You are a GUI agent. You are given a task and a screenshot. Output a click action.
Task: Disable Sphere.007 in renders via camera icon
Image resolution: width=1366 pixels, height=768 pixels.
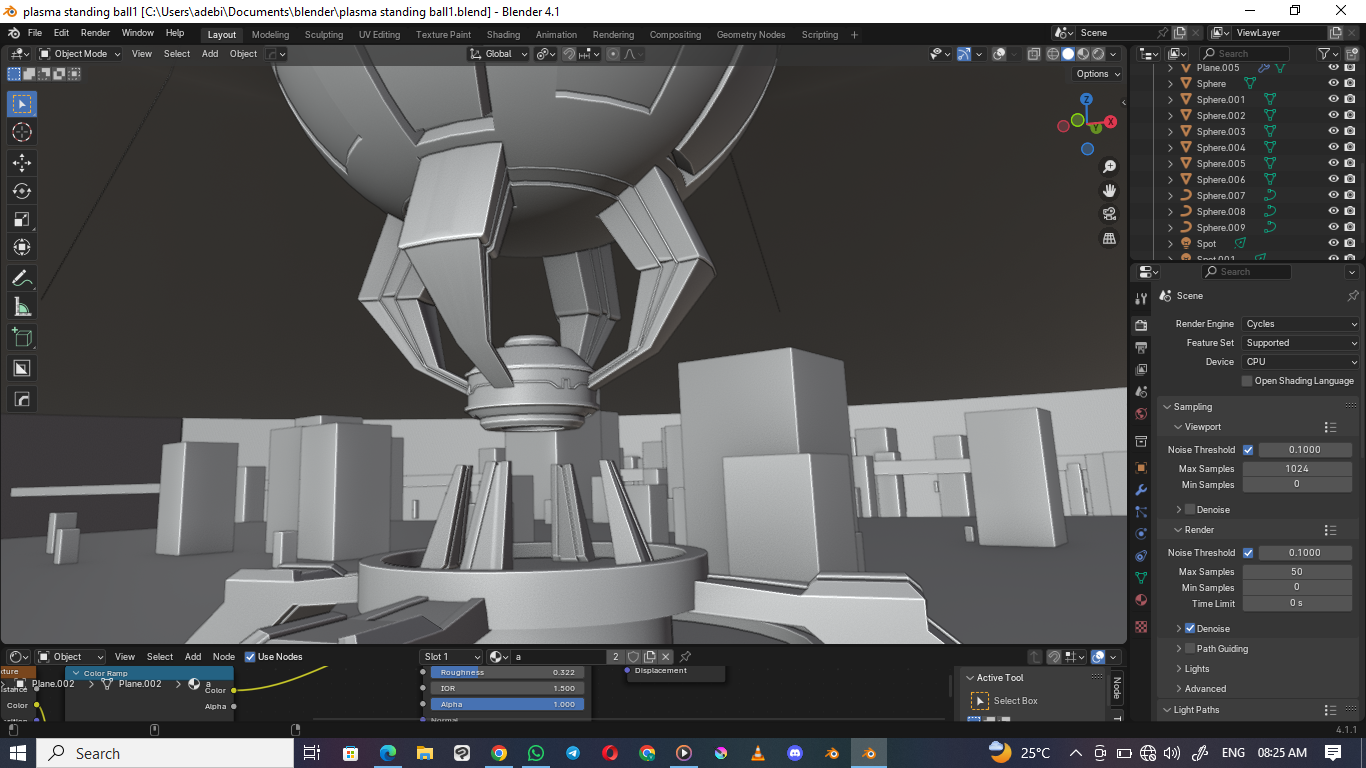coord(1349,196)
